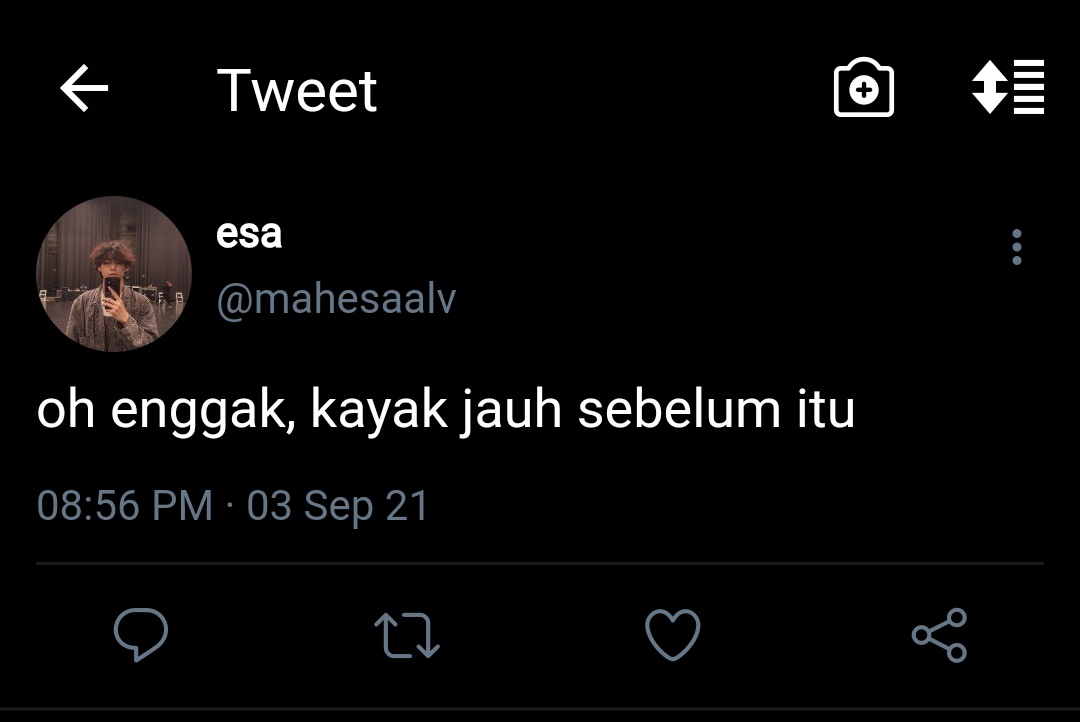Open the reply sorting order icon
Image resolution: width=1080 pixels, height=722 pixels.
pos(1008,87)
